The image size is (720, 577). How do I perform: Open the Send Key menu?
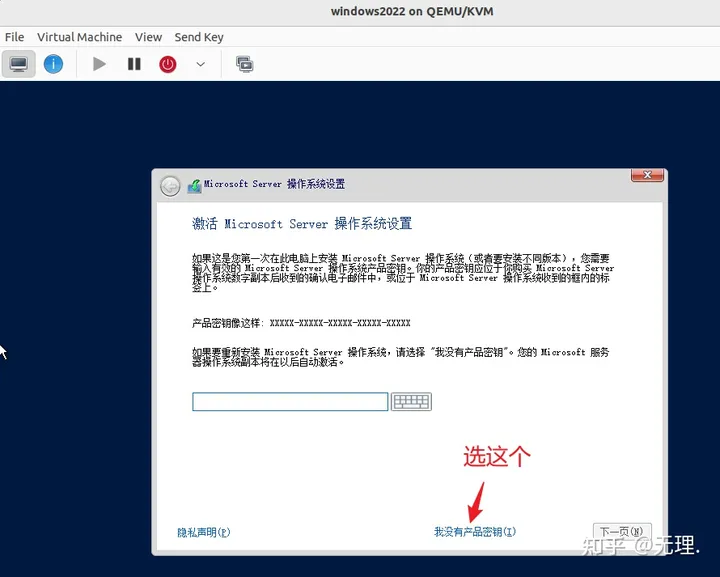(199, 37)
